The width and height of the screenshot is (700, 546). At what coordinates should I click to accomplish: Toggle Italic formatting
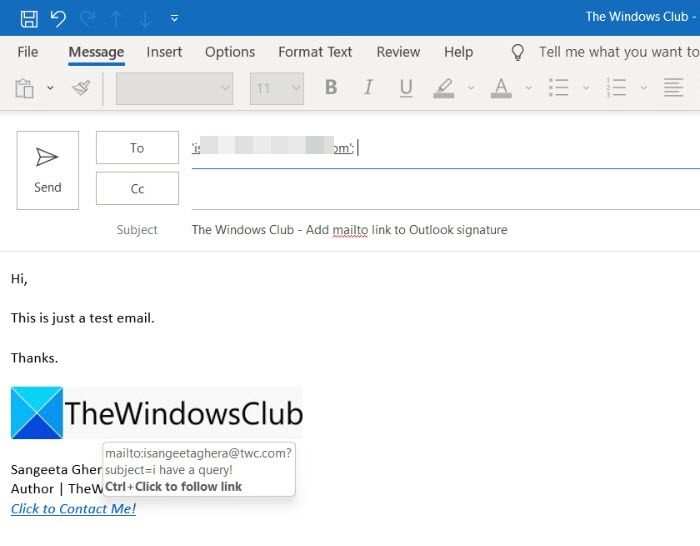[x=368, y=88]
